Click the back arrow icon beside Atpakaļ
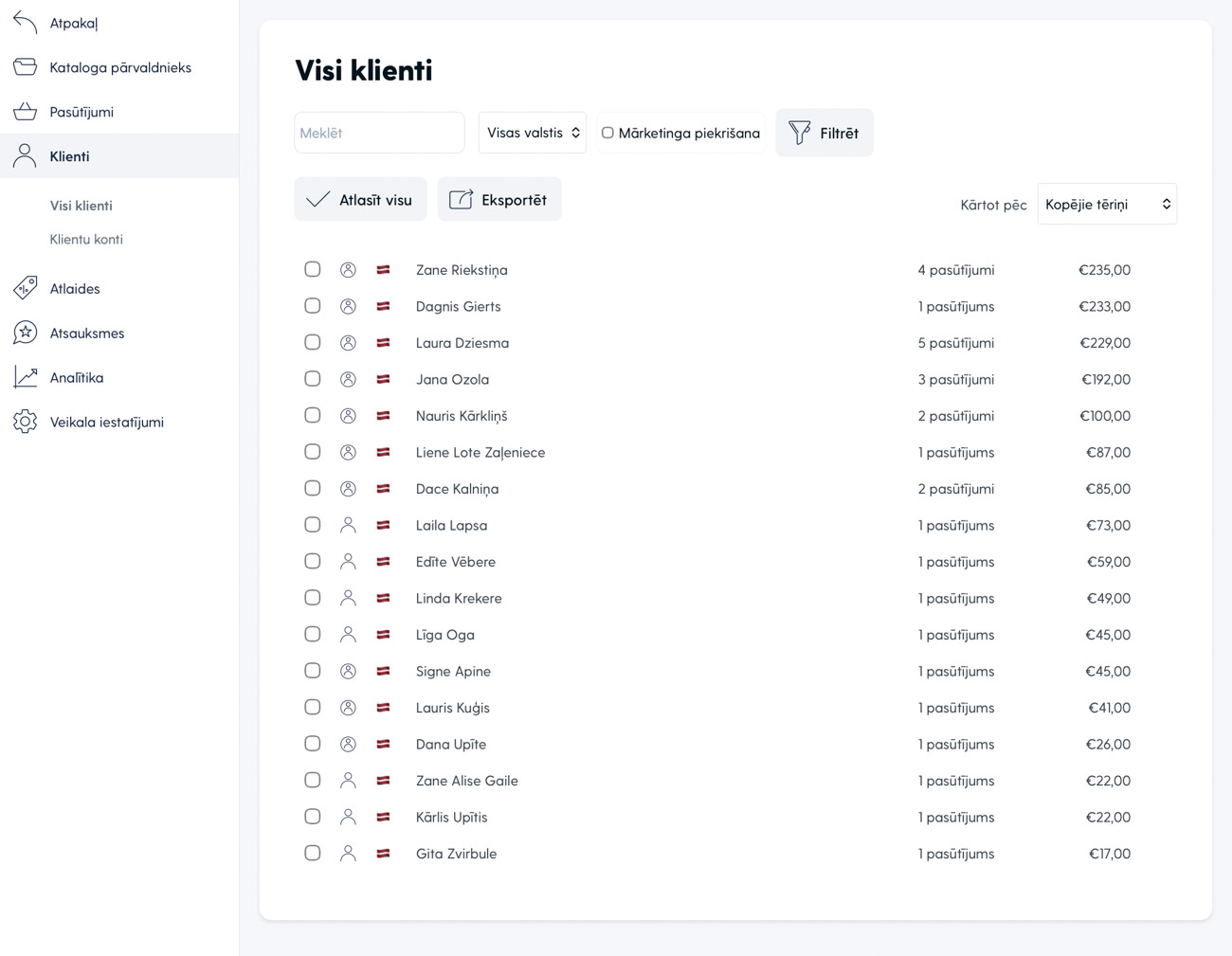The width and height of the screenshot is (1232, 956). 26,22
